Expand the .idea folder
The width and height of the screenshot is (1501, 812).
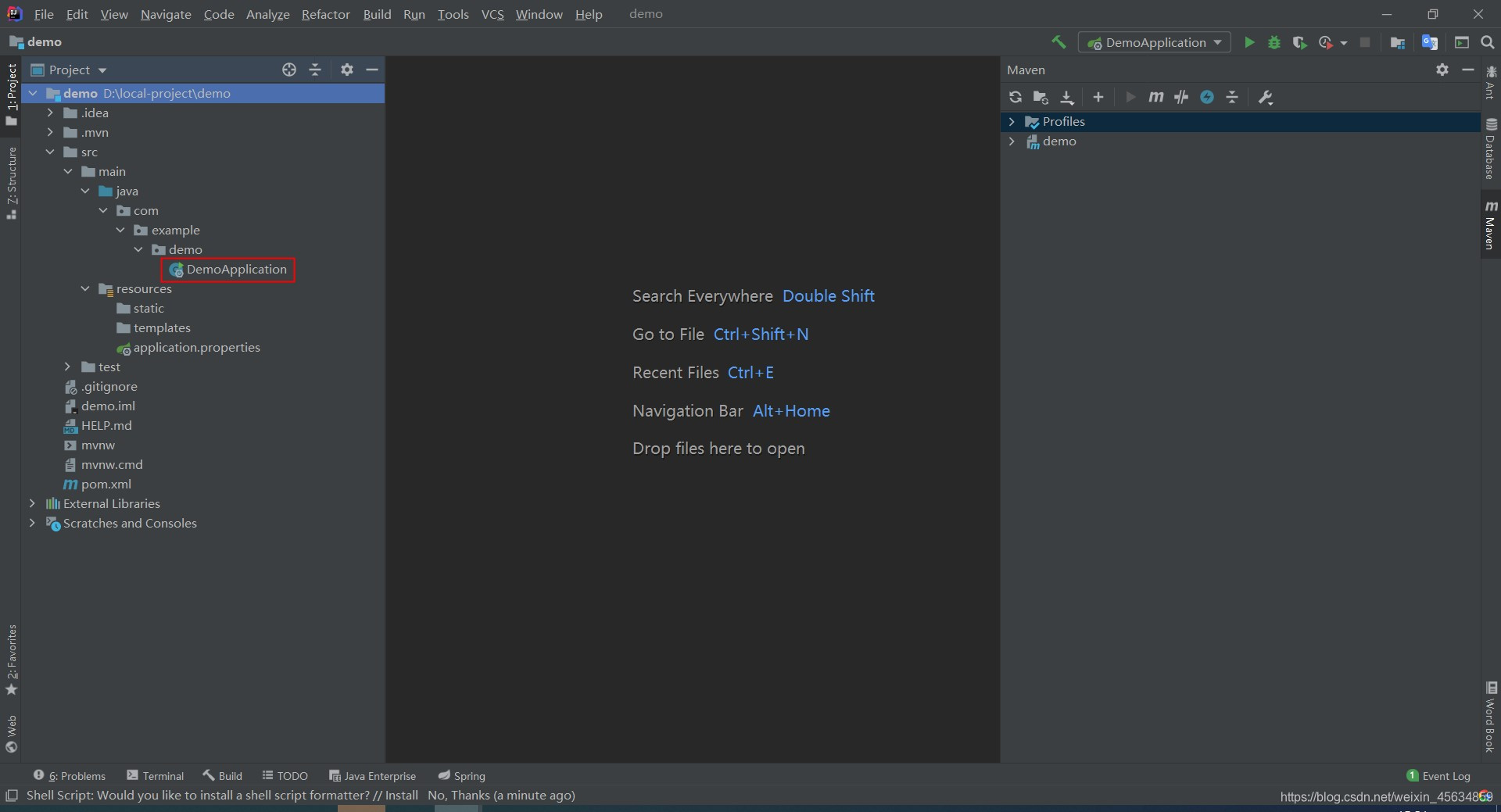pyautogui.click(x=50, y=113)
